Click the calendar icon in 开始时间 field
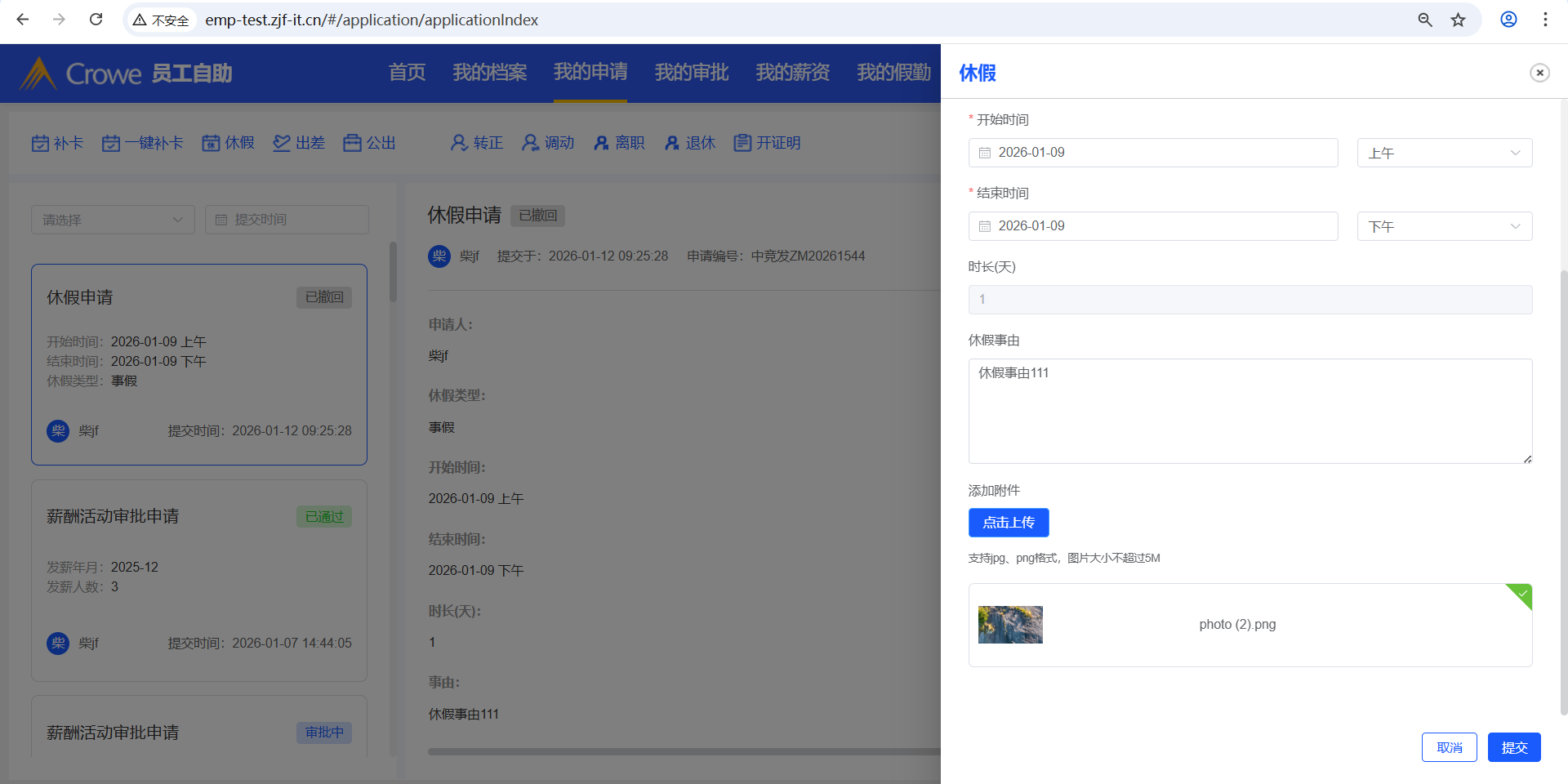The height and width of the screenshot is (784, 1568). point(985,153)
